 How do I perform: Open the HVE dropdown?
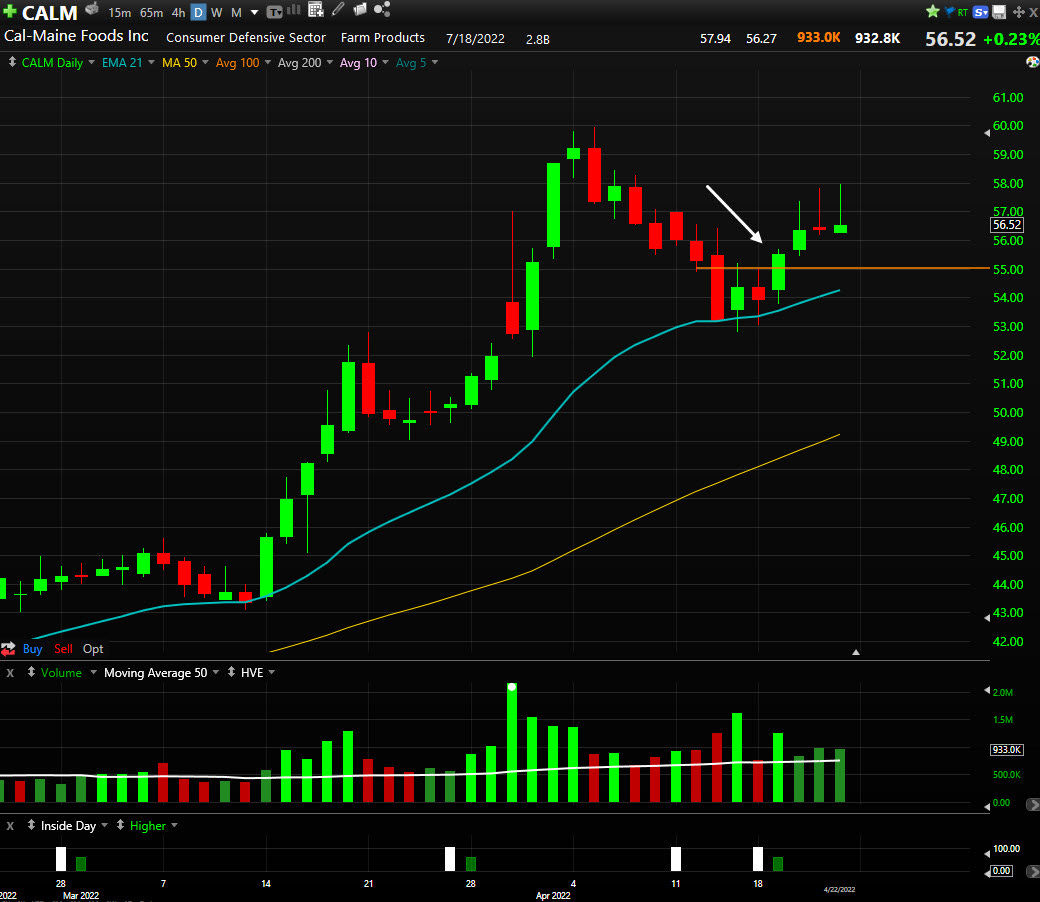tap(271, 672)
